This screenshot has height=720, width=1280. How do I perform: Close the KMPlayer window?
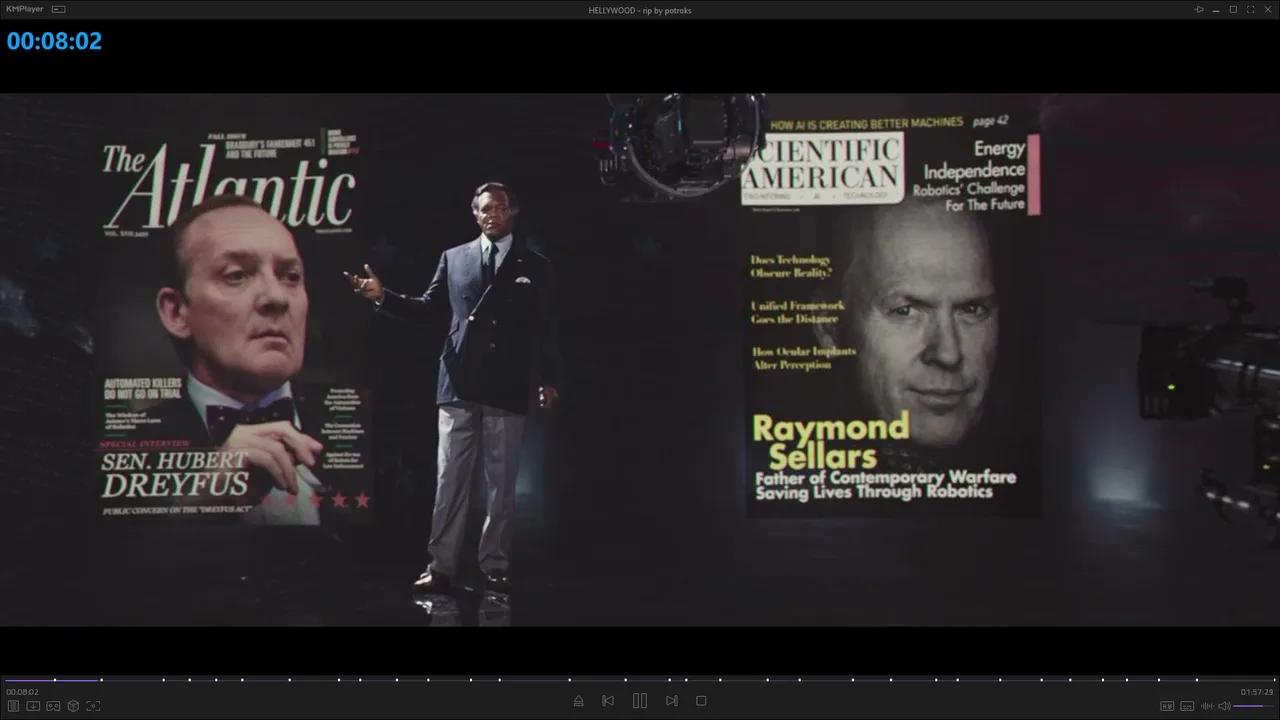click(1267, 9)
